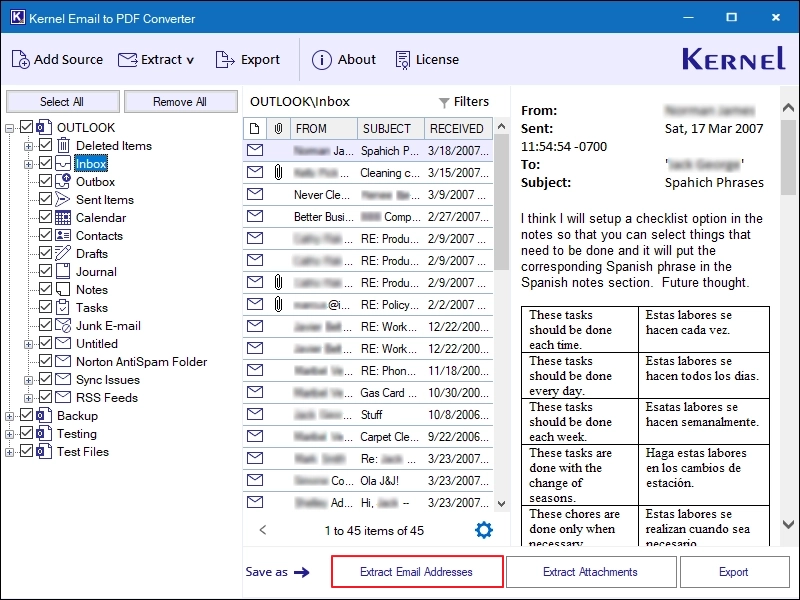
Task: Uncheck the Backup file checkbox
Action: coord(27,415)
